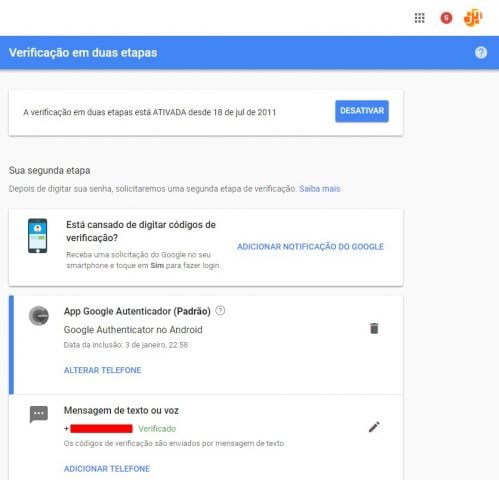The image size is (499, 480).
Task: Click ADICIONAR NOTIFICAÇÃO DO GOOGLE
Action: (310, 247)
